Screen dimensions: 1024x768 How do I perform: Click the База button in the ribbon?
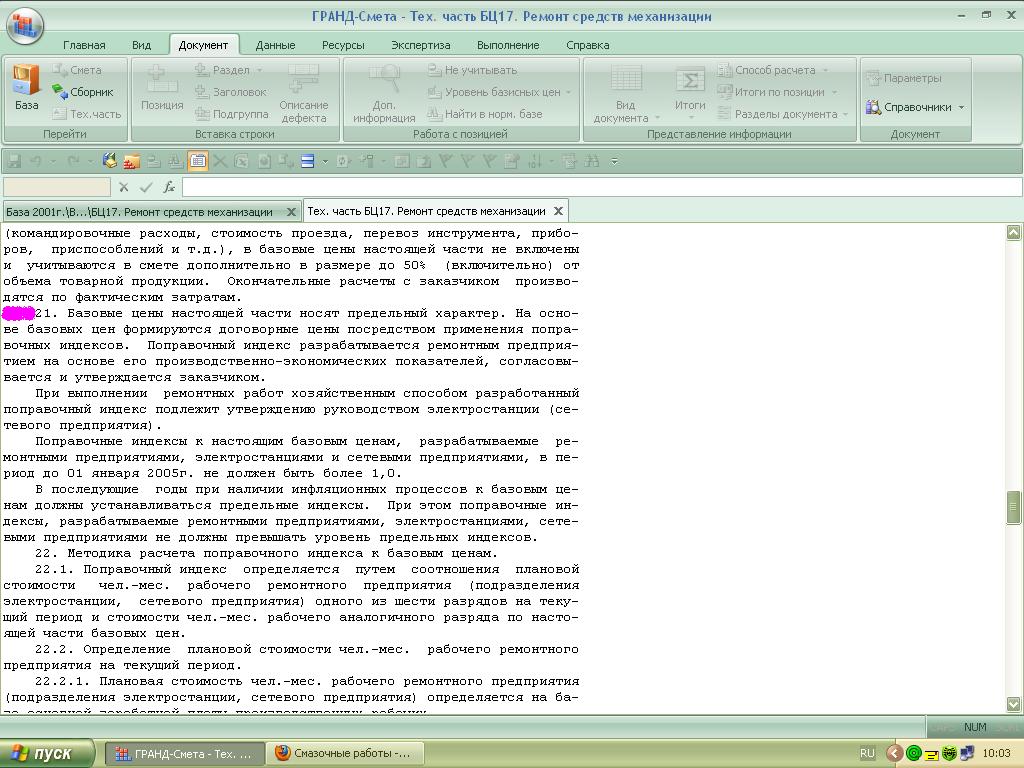coord(26,88)
